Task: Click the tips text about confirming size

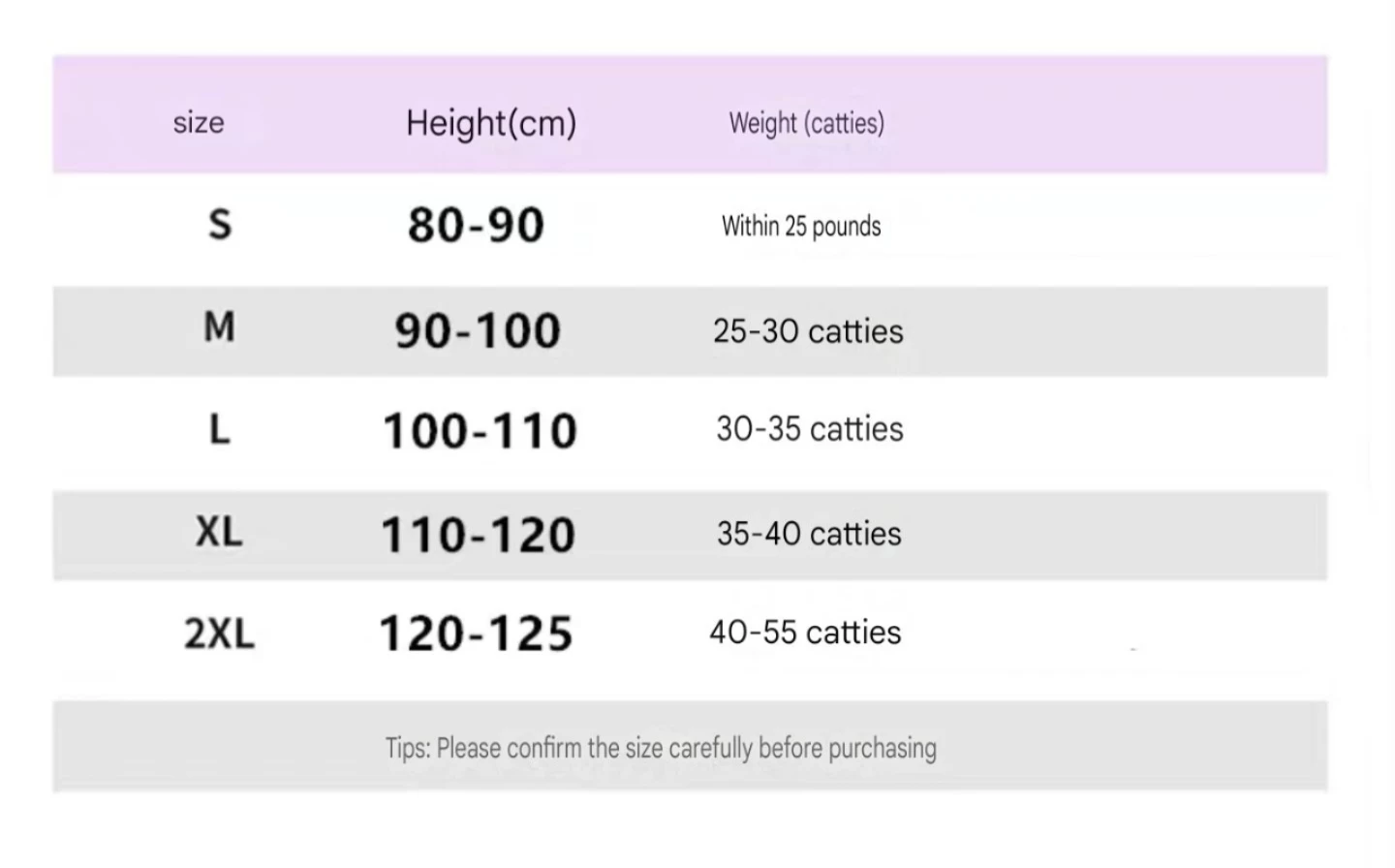Action: pyautogui.click(x=661, y=748)
